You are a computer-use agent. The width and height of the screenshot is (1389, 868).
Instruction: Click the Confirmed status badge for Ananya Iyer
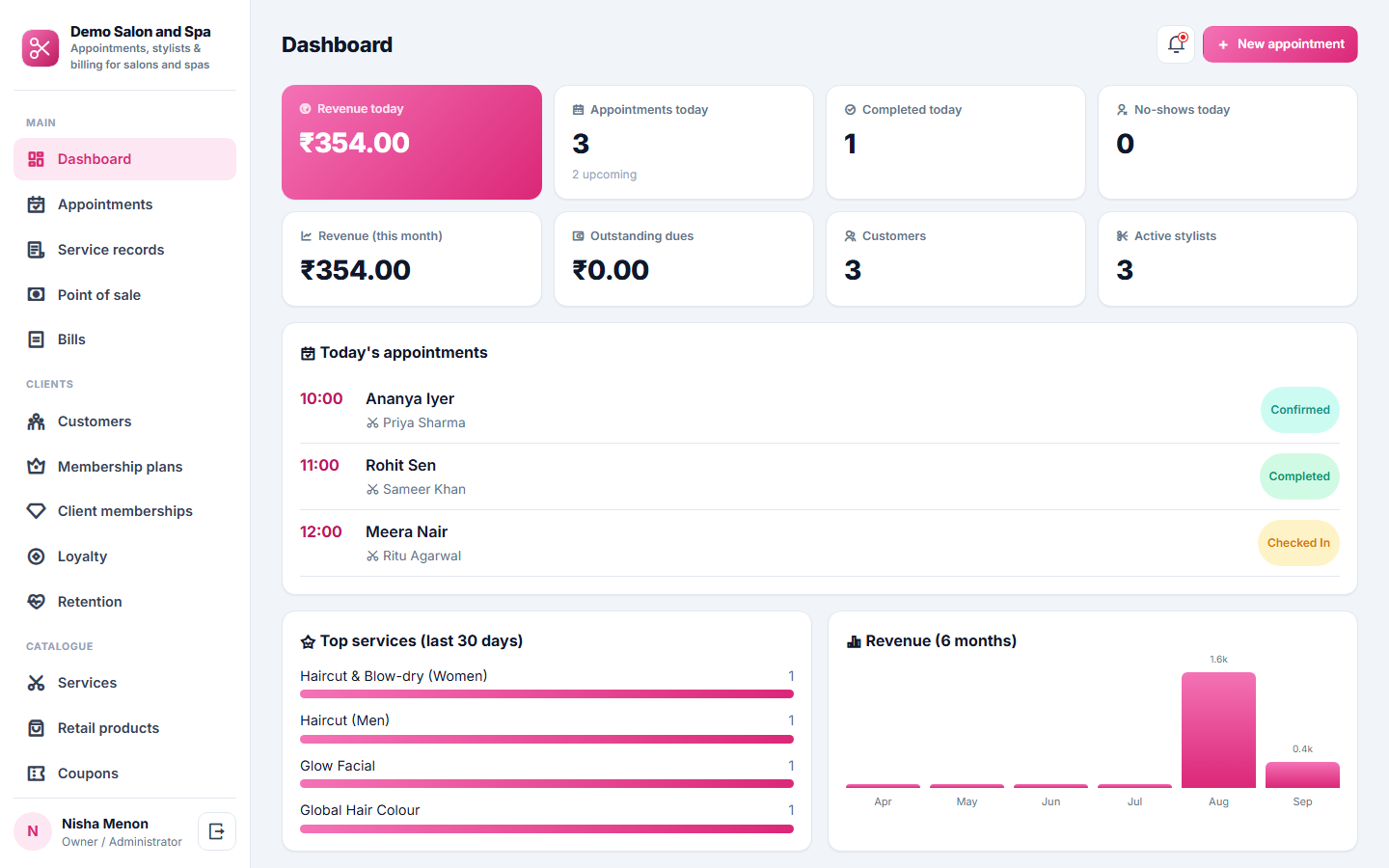coord(1299,410)
